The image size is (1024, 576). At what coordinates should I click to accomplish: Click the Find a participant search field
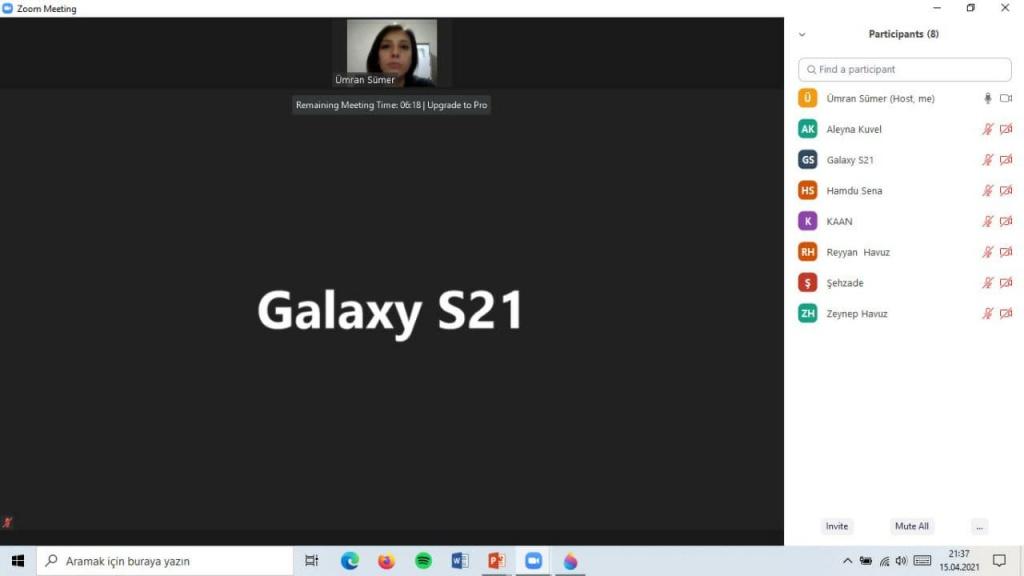905,70
